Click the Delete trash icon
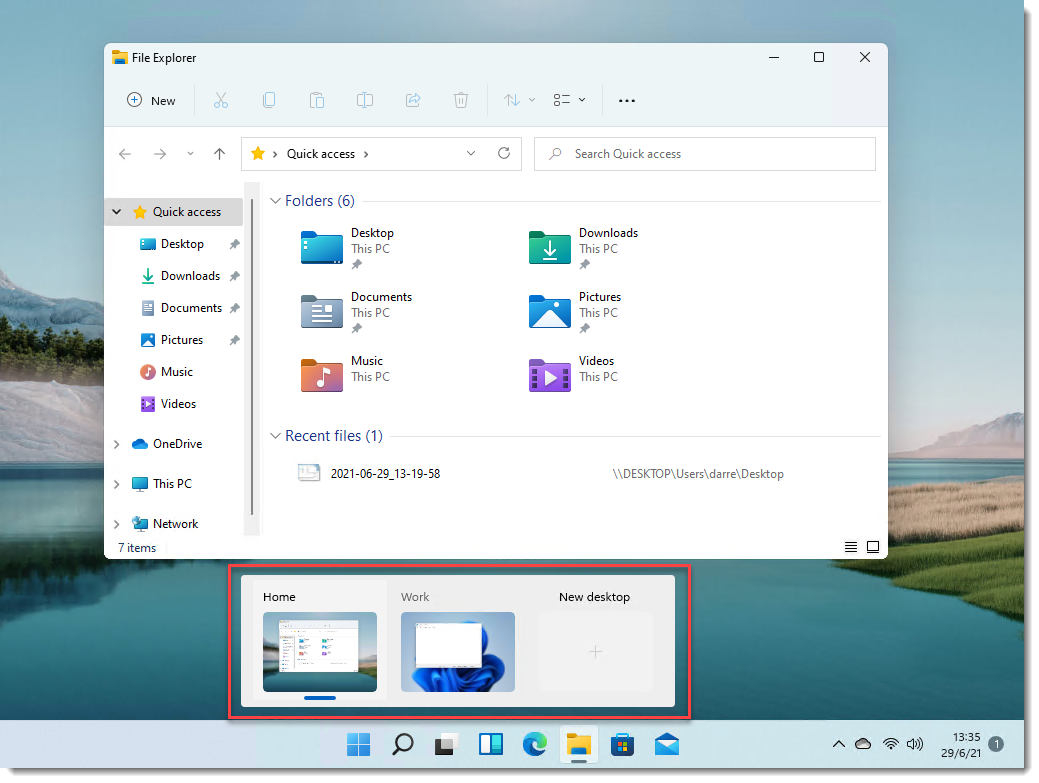 click(461, 100)
